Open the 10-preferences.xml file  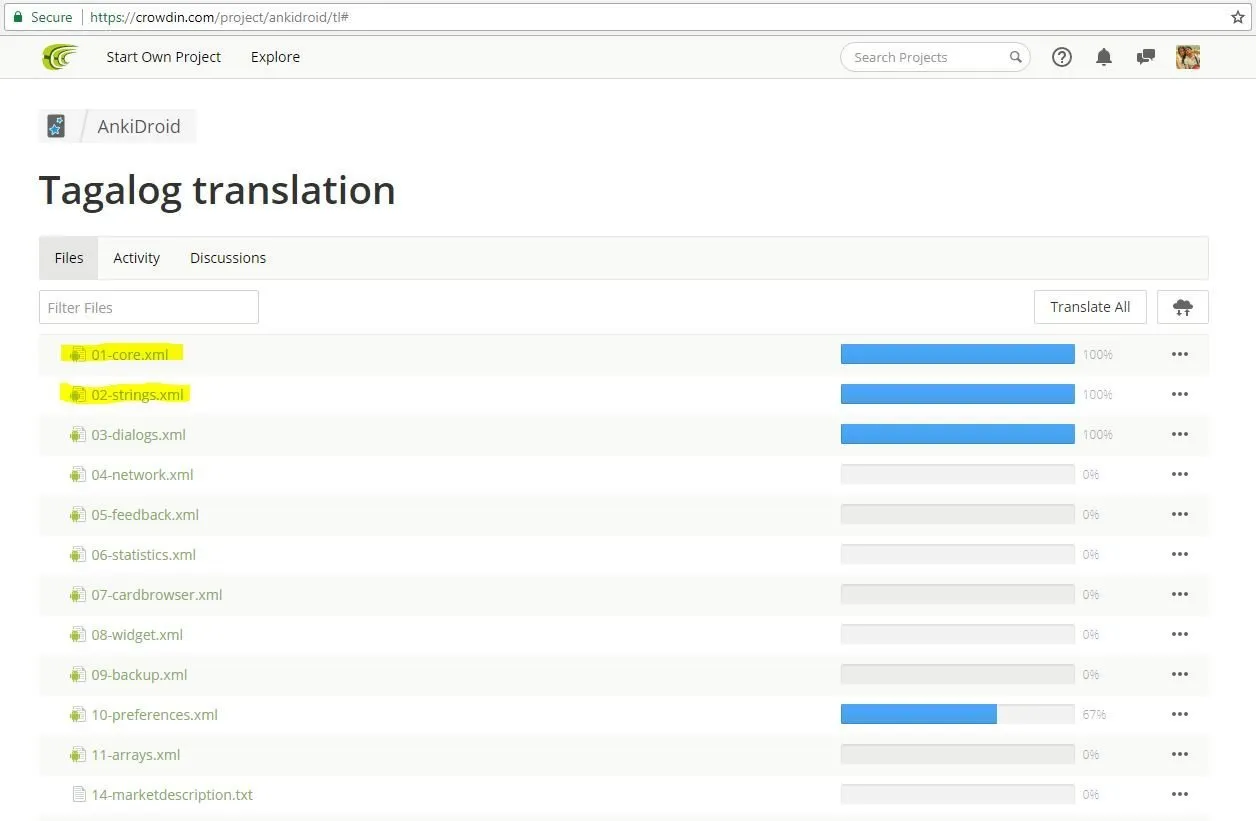click(x=155, y=714)
